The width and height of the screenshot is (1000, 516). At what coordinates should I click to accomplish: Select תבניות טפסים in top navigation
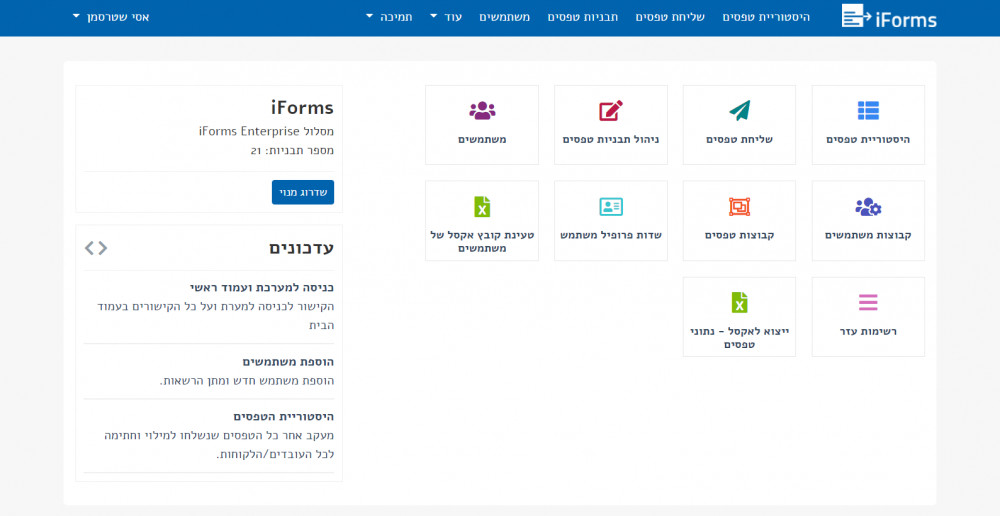coord(582,17)
